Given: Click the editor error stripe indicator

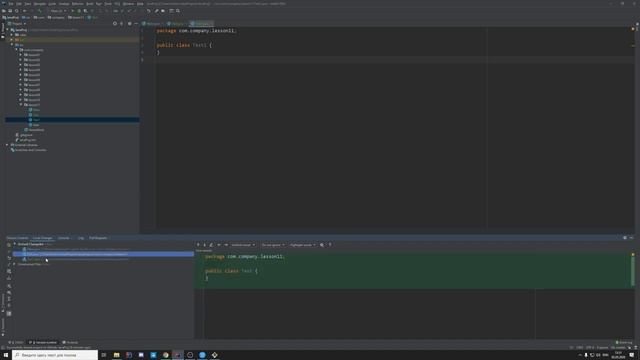Looking at the screenshot, I should (633, 29).
